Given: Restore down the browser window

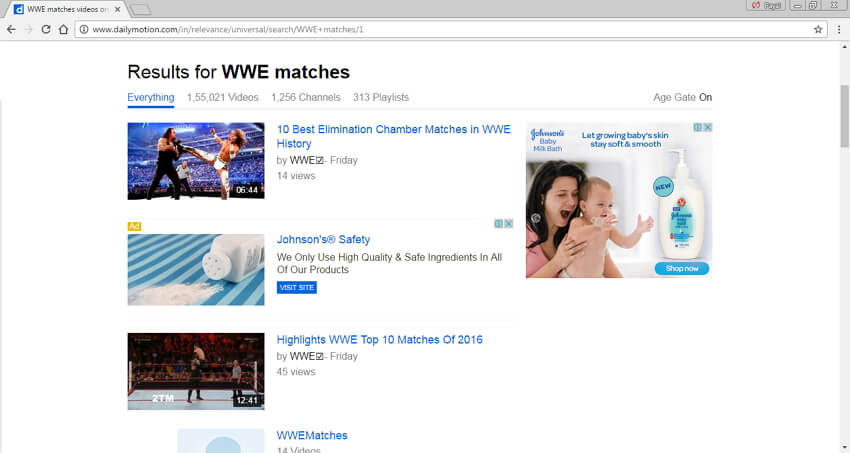Looking at the screenshot, I should [813, 5].
